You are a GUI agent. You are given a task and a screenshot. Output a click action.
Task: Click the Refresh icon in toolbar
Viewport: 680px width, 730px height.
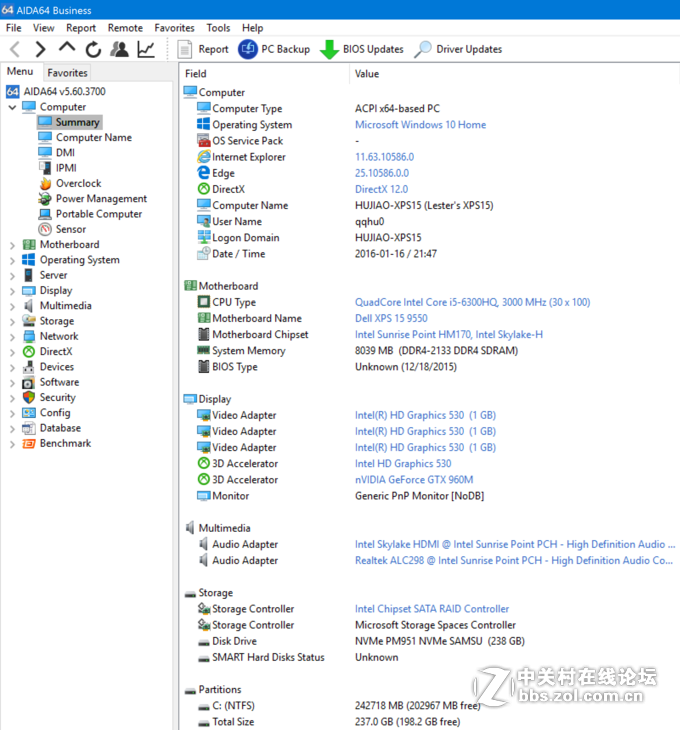click(93, 49)
